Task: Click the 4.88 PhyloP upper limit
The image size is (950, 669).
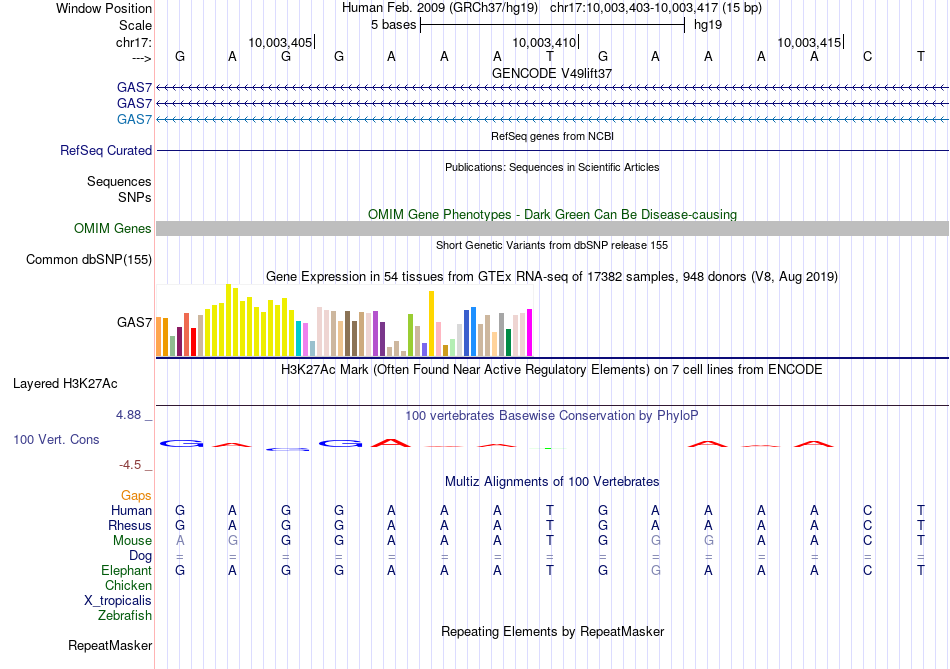Action: pos(128,414)
